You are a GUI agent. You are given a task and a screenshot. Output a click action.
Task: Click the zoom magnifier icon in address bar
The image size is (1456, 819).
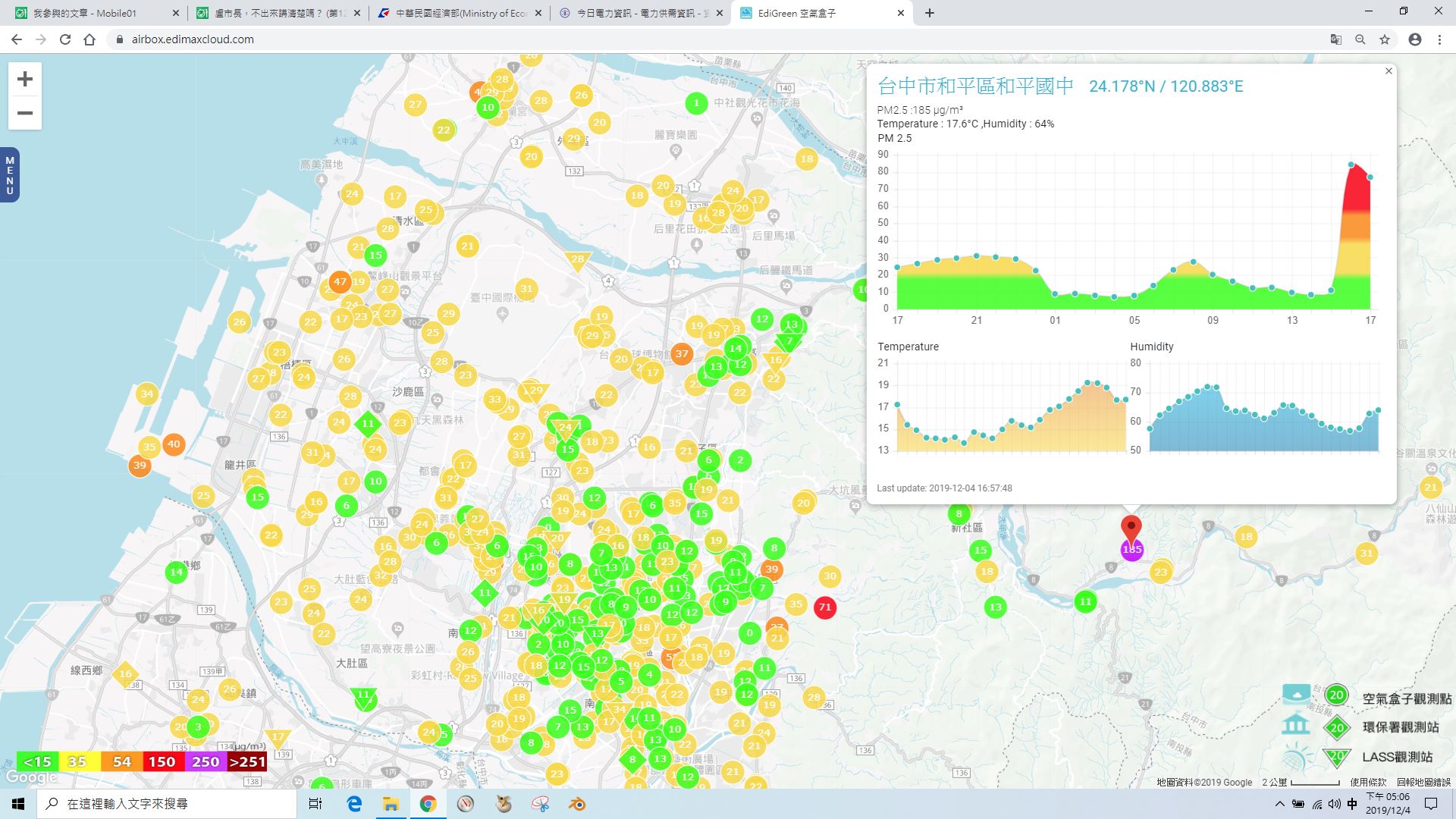point(1360,39)
